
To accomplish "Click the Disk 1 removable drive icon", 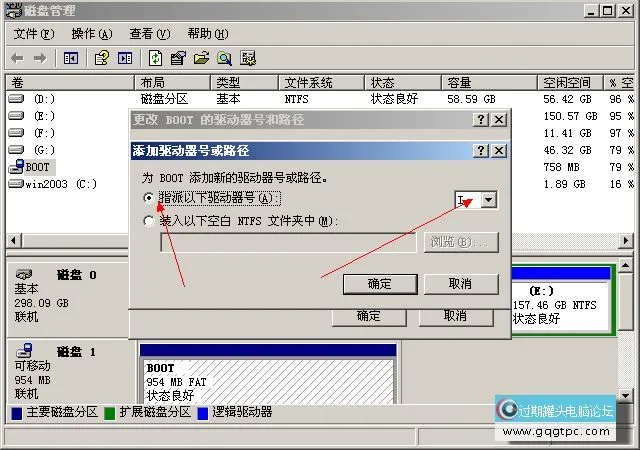I will pyautogui.click(x=24, y=350).
